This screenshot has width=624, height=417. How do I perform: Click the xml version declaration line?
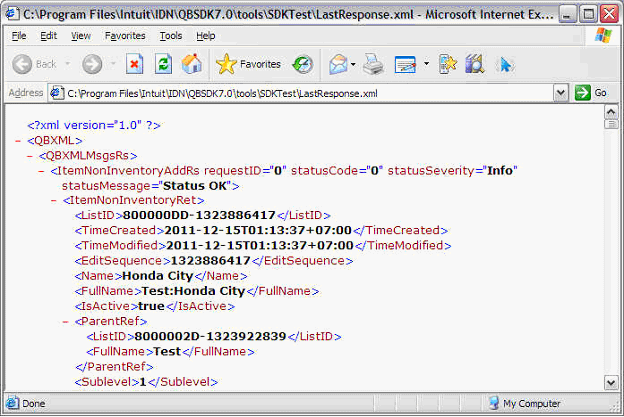(x=94, y=125)
